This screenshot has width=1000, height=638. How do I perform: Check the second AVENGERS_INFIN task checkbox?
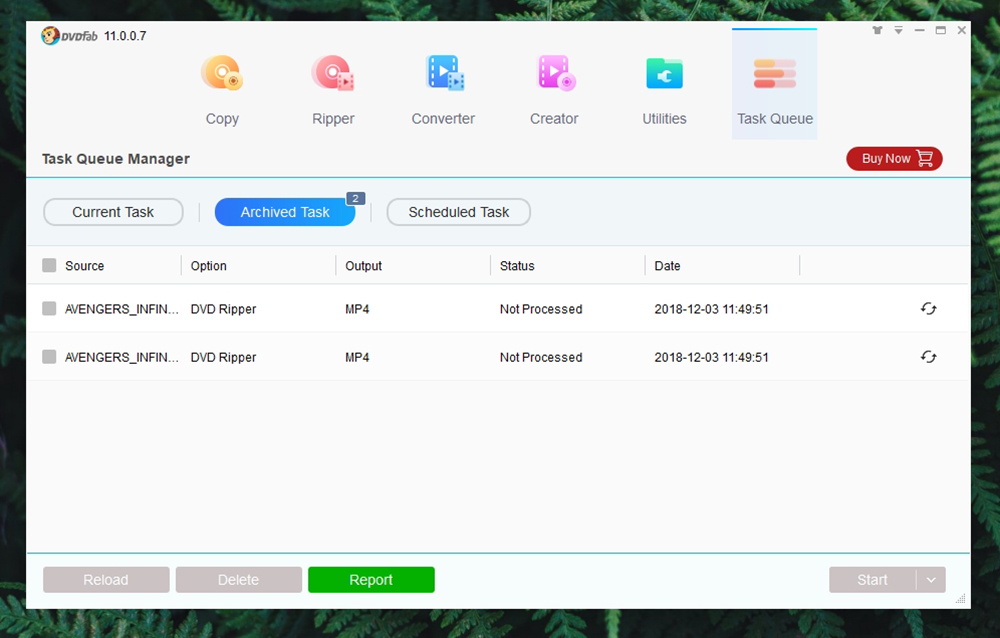(49, 357)
